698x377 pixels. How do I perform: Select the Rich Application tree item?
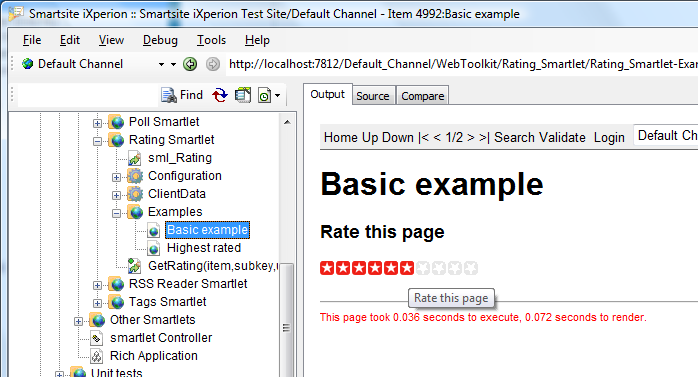point(154,356)
